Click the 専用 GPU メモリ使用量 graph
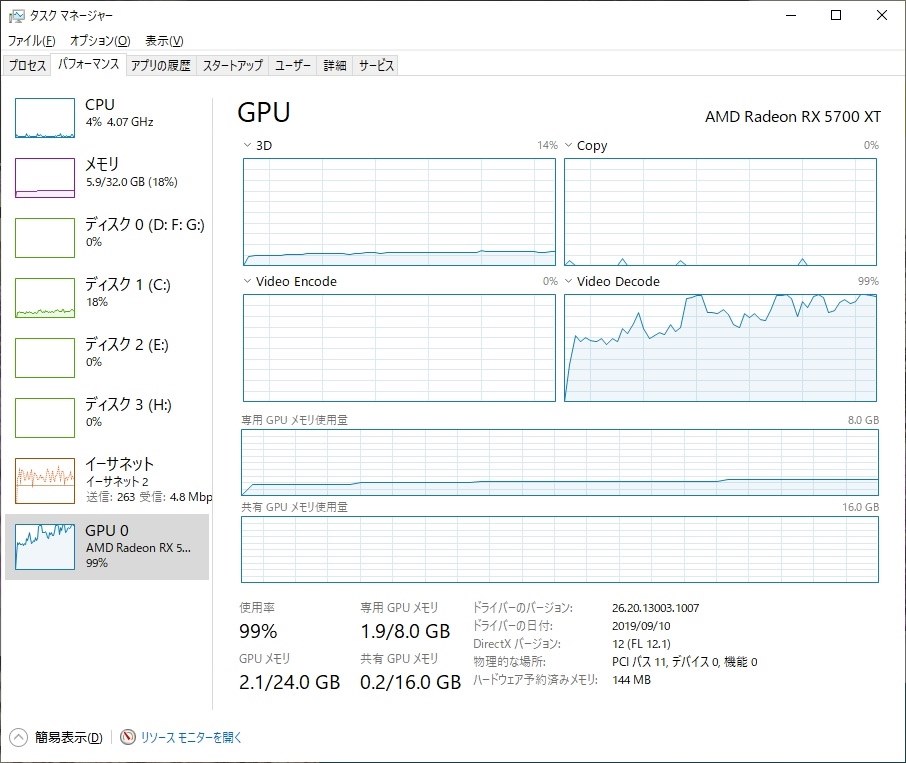Image resolution: width=906 pixels, height=763 pixels. tap(560, 462)
